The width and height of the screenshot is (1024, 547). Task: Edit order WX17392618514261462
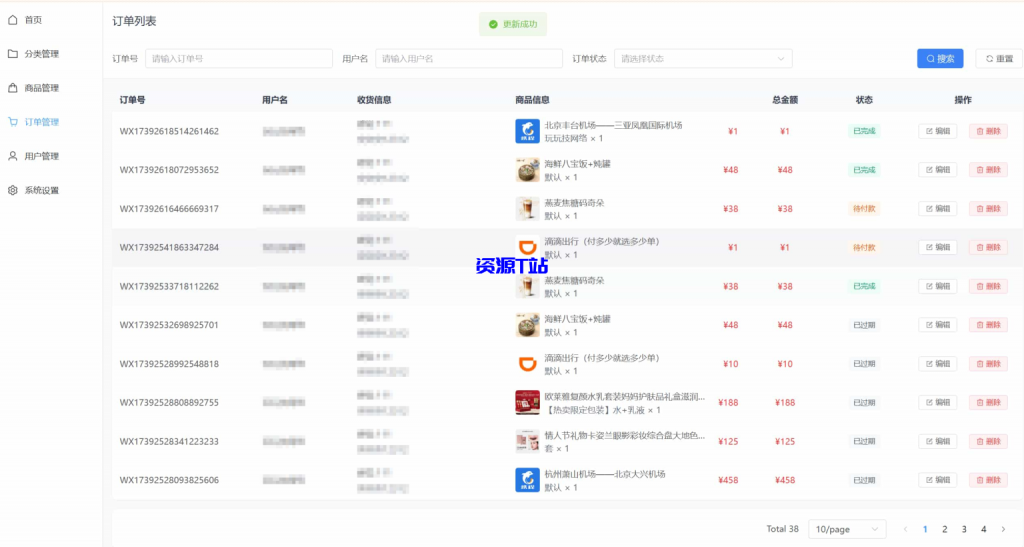(937, 131)
